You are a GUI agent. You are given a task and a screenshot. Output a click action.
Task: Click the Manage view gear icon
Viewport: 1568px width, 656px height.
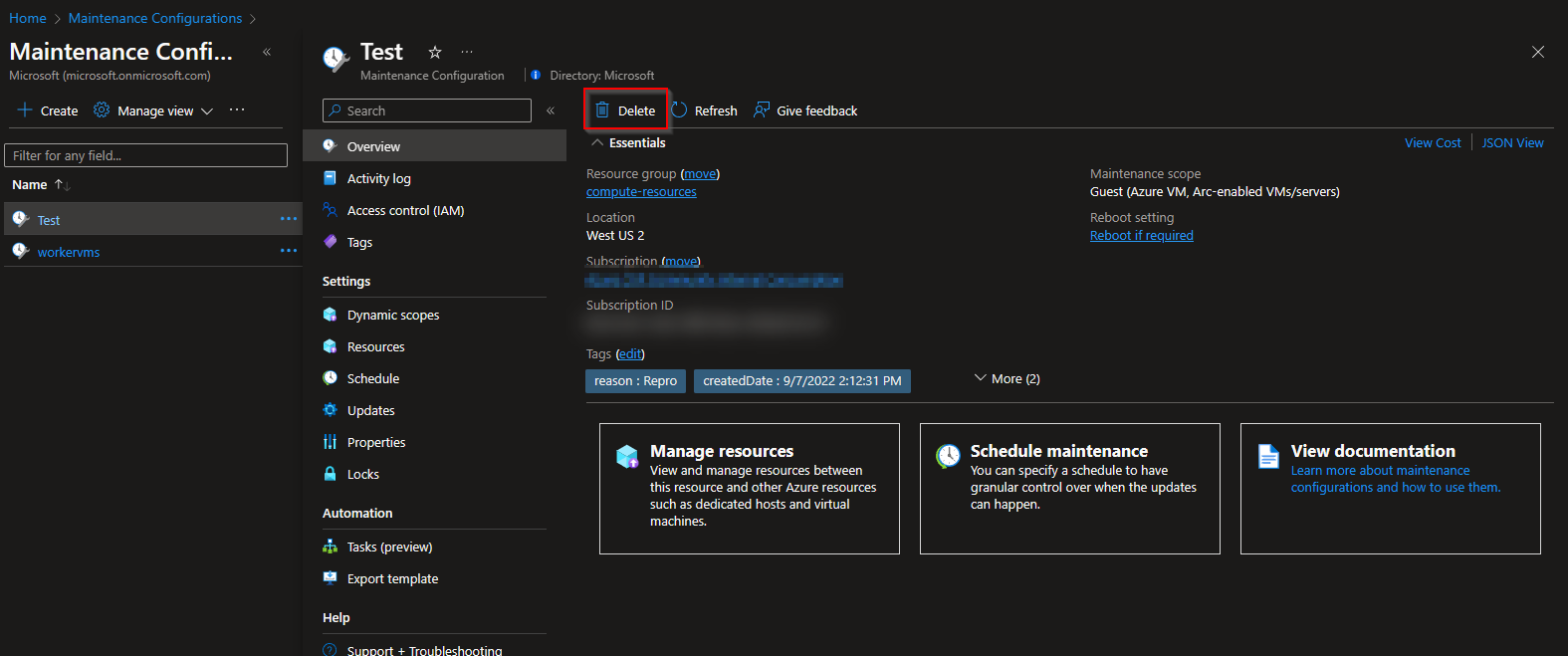coord(102,110)
